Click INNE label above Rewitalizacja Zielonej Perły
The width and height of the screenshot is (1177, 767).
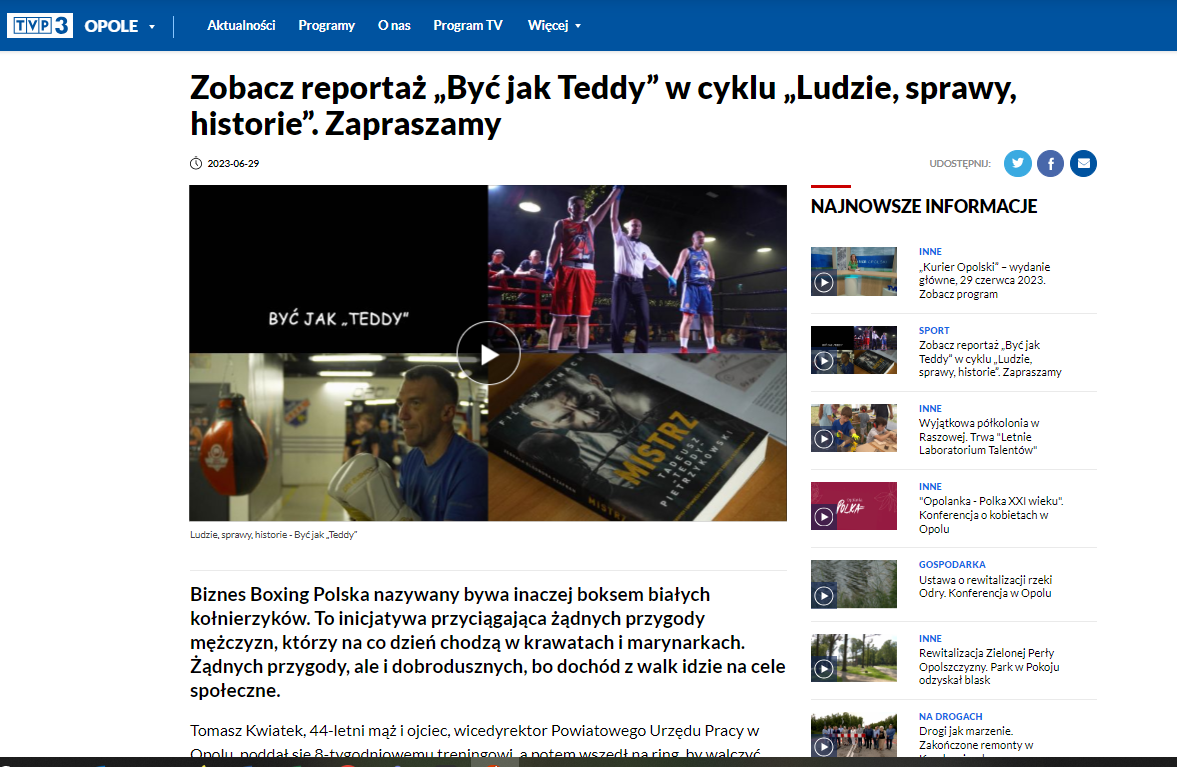(x=930, y=639)
